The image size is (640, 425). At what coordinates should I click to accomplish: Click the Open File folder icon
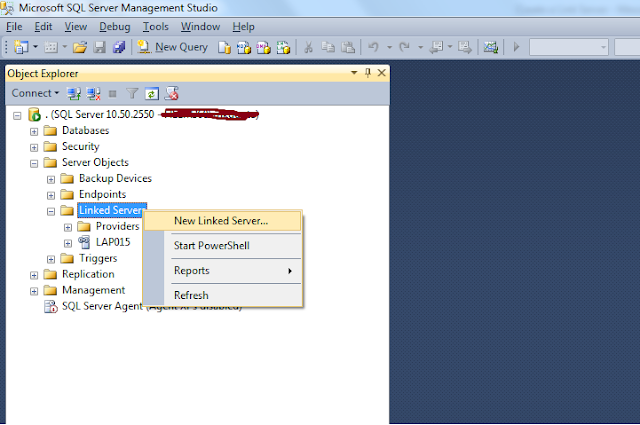tap(80, 48)
